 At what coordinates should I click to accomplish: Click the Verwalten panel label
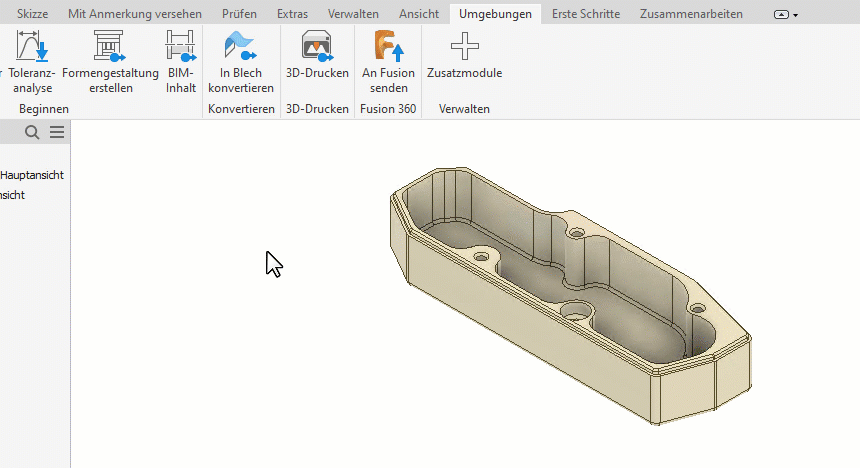(464, 109)
